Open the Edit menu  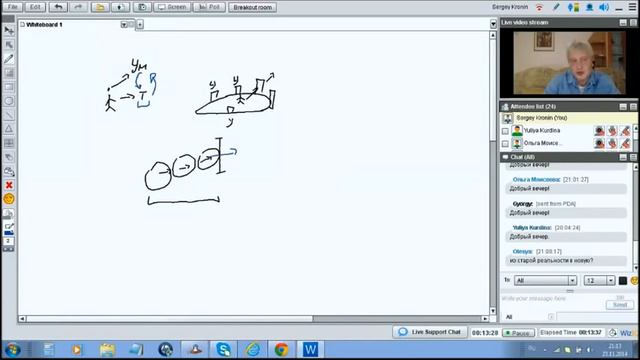35,7
